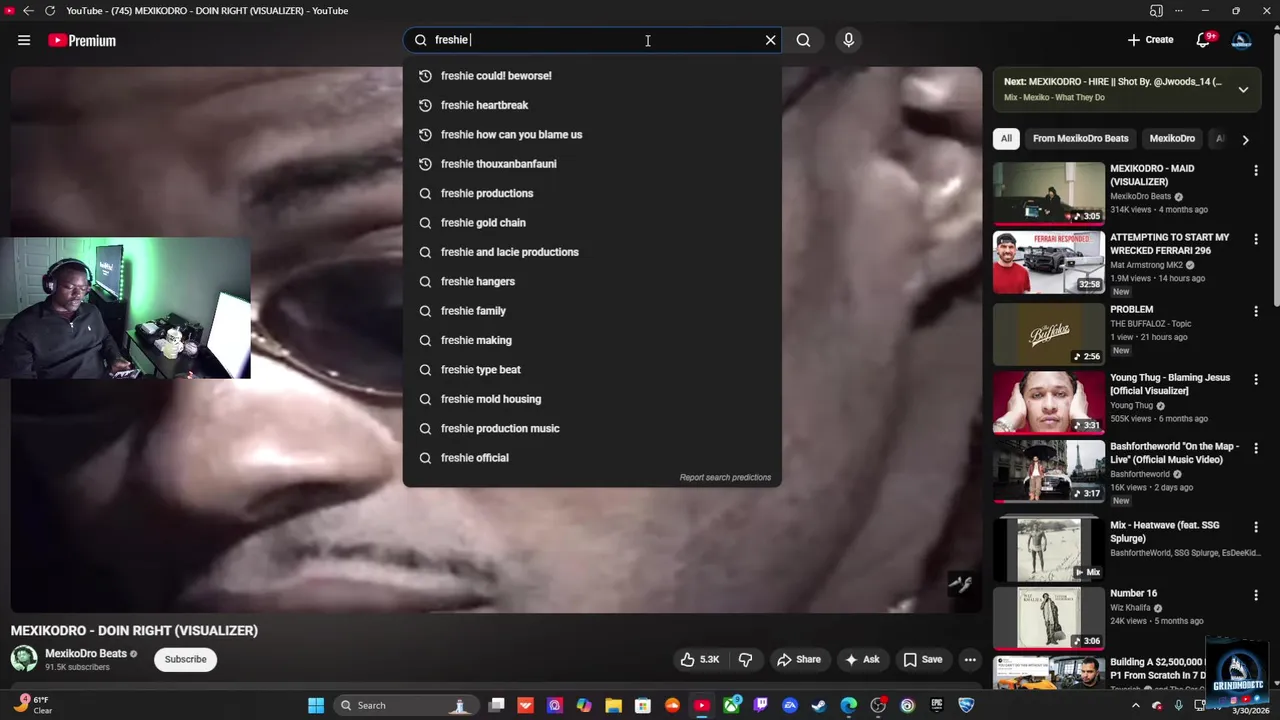Screen dimensions: 1280x720
Task: Dislike the video
Action: coord(745,659)
